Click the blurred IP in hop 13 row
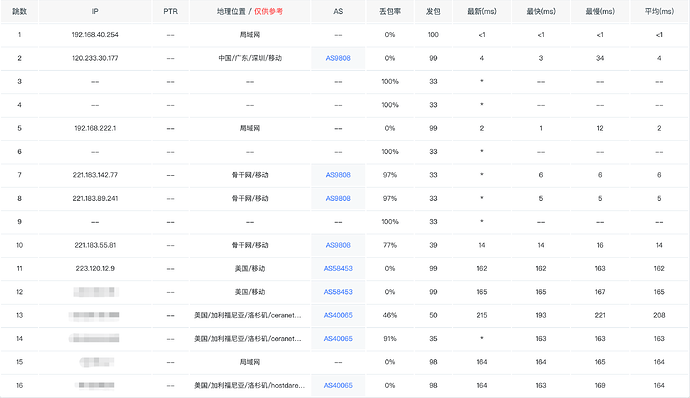This screenshot has width=690, height=398. click(x=94, y=315)
